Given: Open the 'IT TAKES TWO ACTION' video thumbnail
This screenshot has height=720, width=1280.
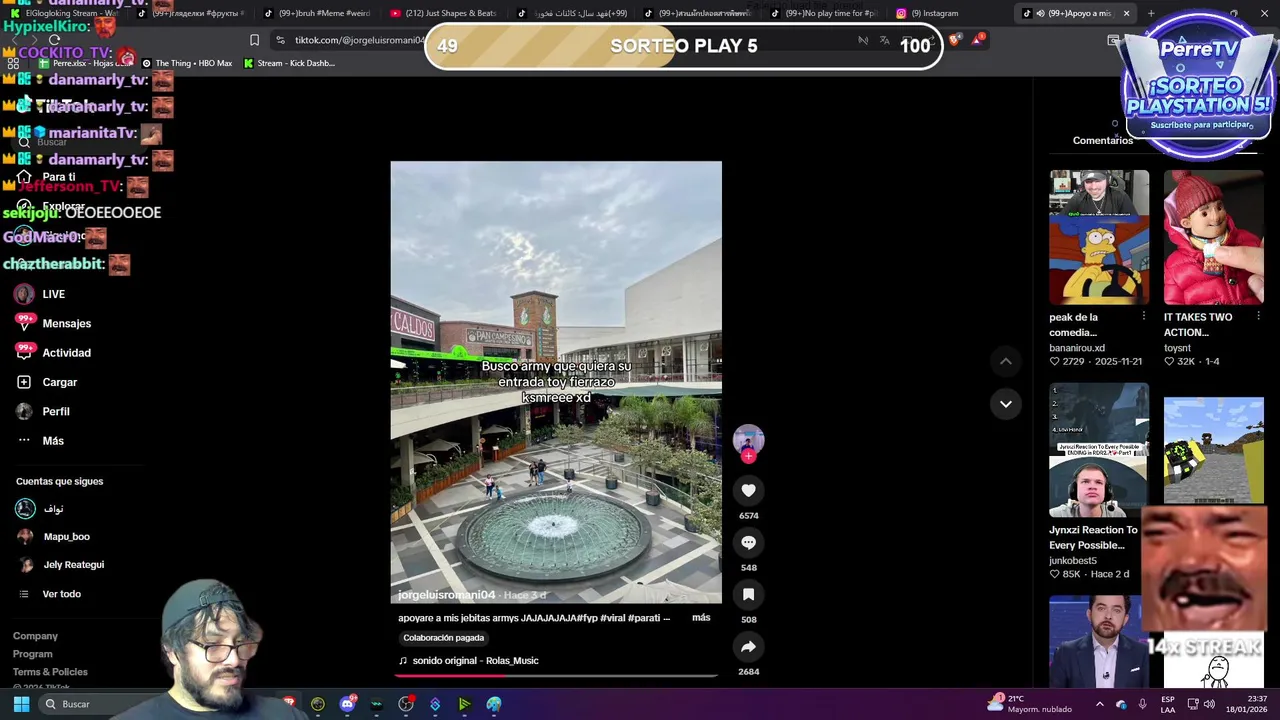Looking at the screenshot, I should (x=1213, y=237).
